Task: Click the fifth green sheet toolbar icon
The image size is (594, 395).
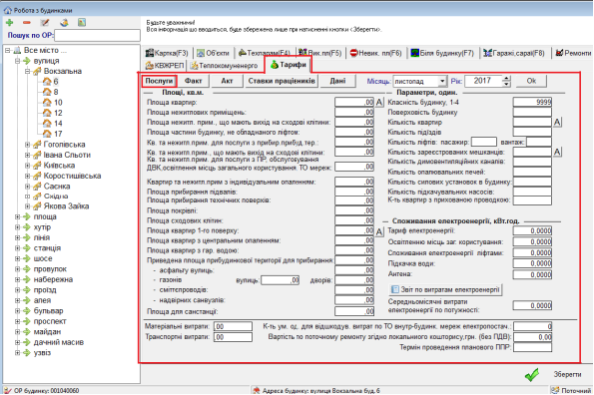Action: pyautogui.click(x=82, y=23)
